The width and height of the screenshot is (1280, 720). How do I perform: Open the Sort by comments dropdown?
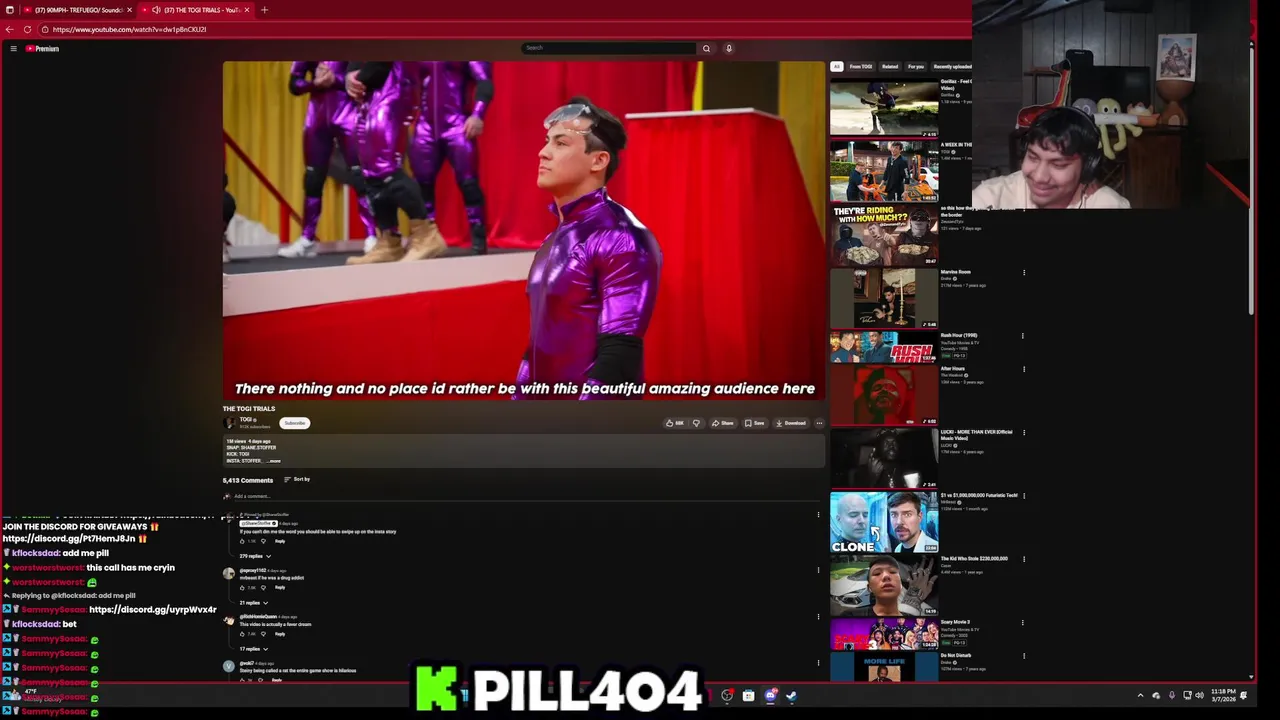point(297,479)
